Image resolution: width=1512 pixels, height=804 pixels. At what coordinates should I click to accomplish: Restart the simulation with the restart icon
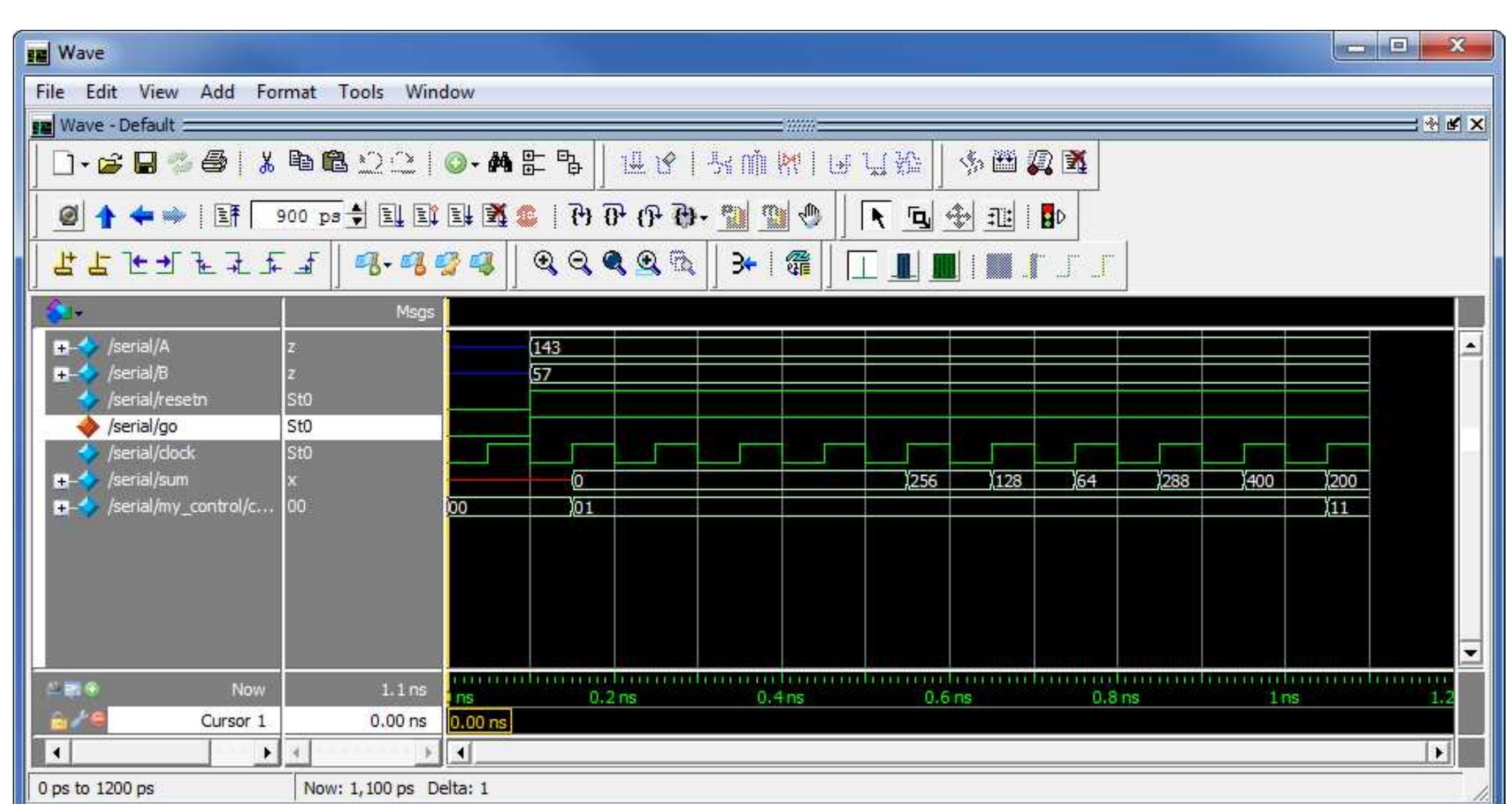[227, 216]
